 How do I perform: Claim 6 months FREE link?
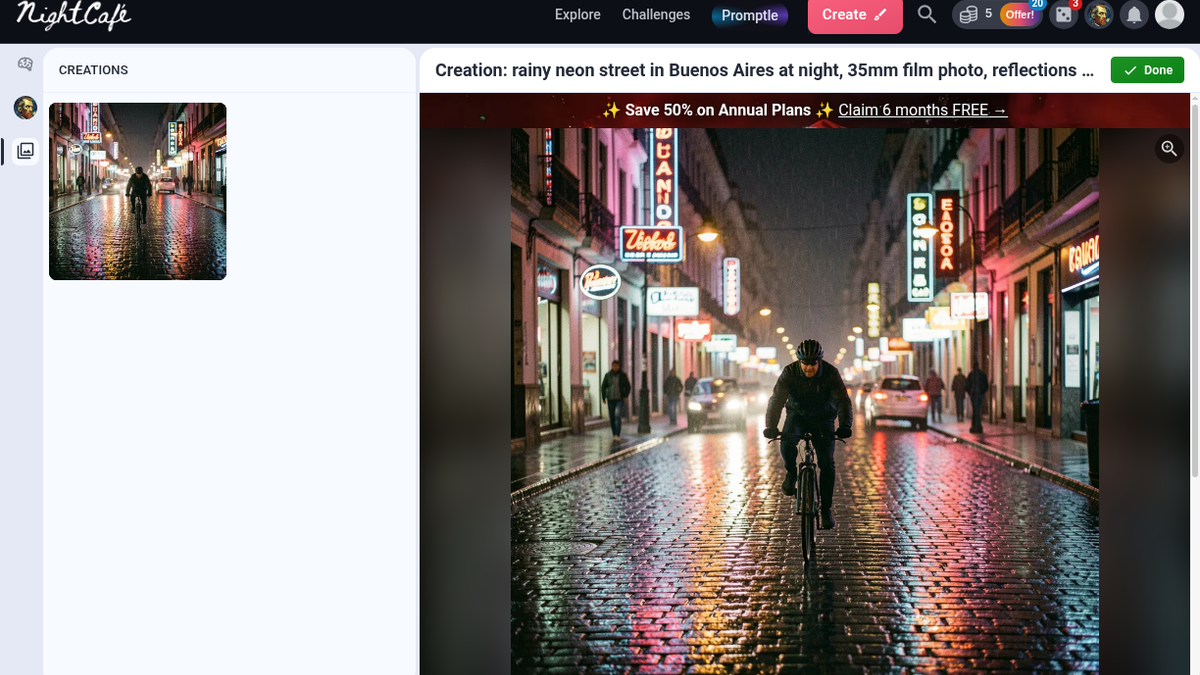(922, 110)
